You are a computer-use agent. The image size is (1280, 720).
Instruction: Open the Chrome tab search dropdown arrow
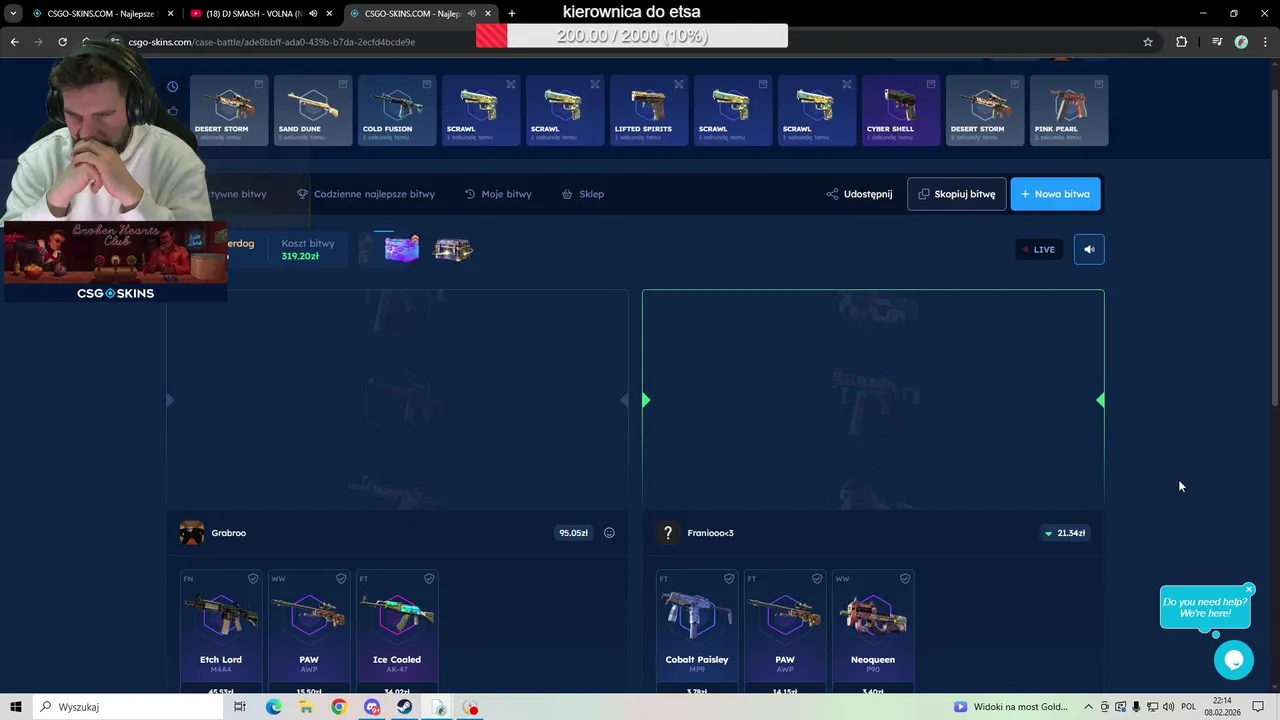[13, 14]
